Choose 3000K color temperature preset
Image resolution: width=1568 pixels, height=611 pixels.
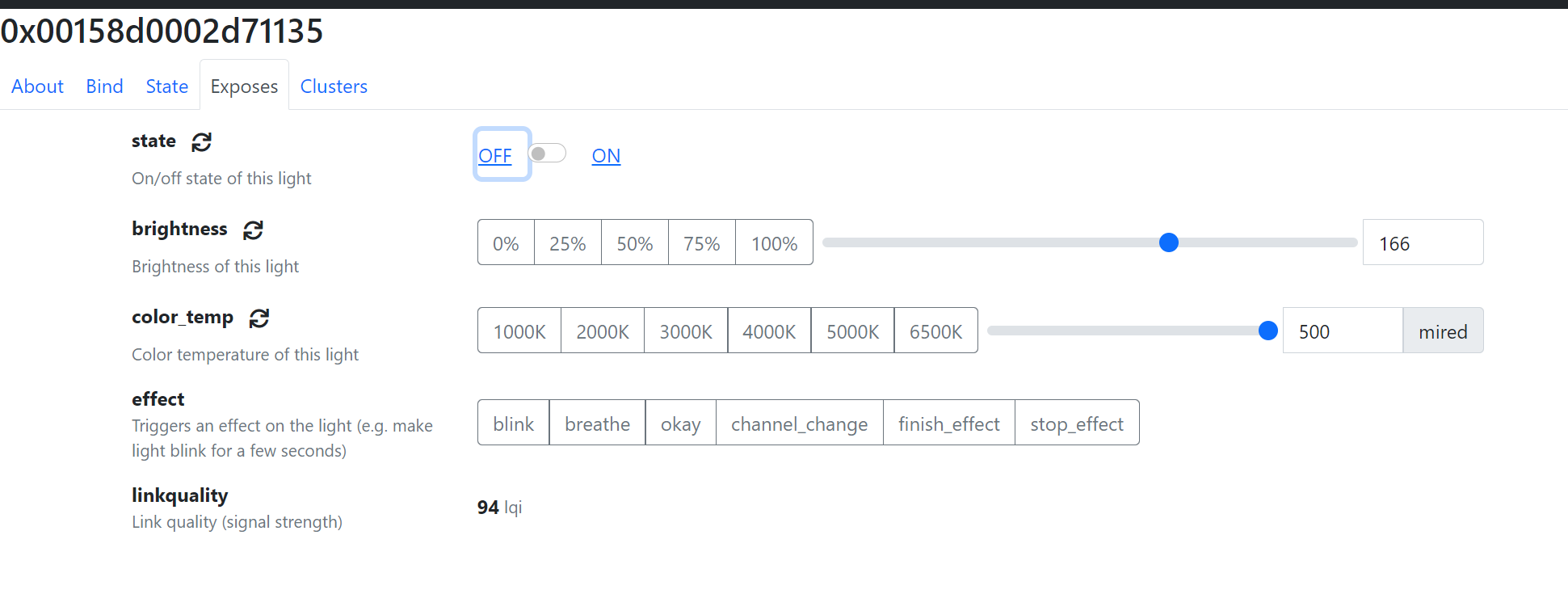click(x=686, y=331)
